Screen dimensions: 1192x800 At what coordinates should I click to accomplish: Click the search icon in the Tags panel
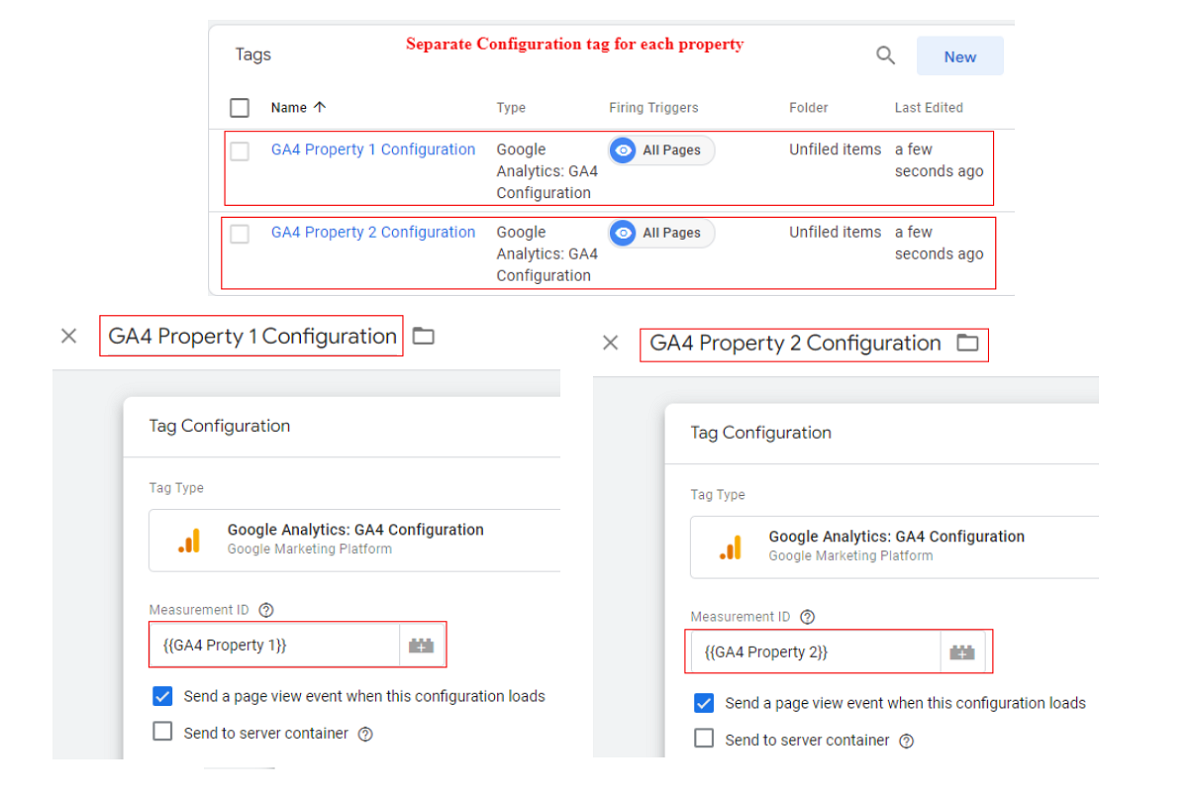(x=884, y=55)
